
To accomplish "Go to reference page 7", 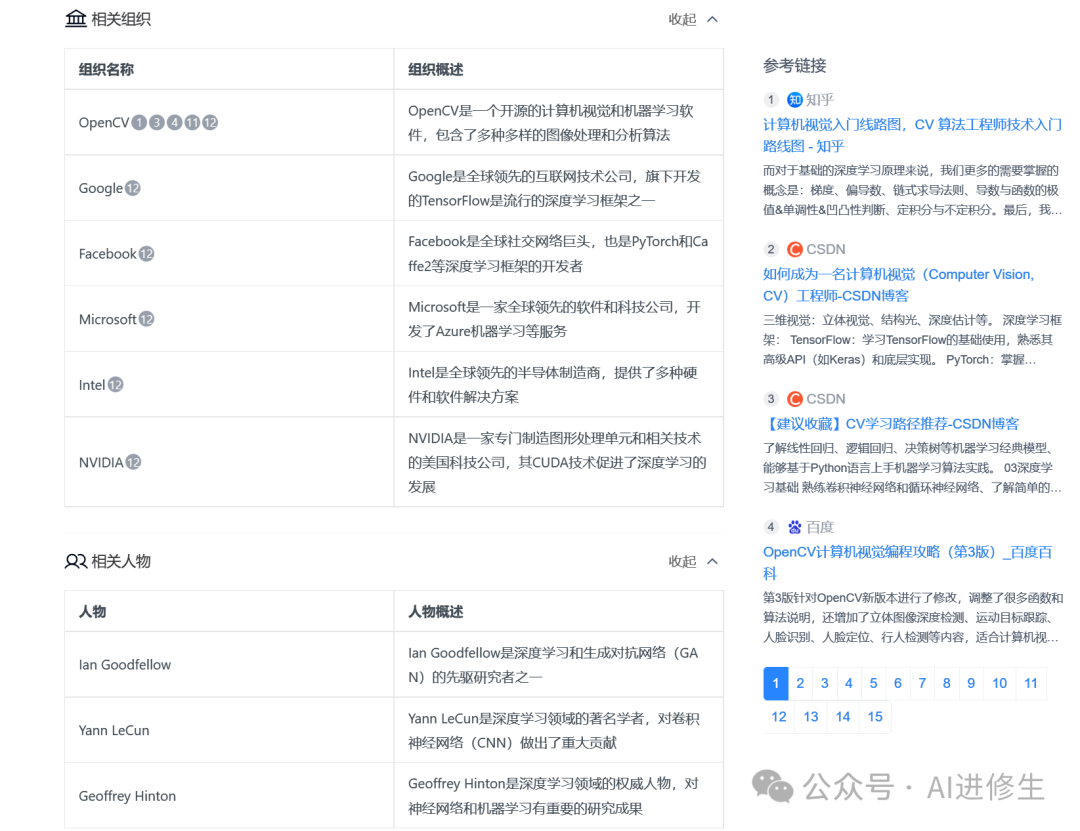I will coord(922,683).
